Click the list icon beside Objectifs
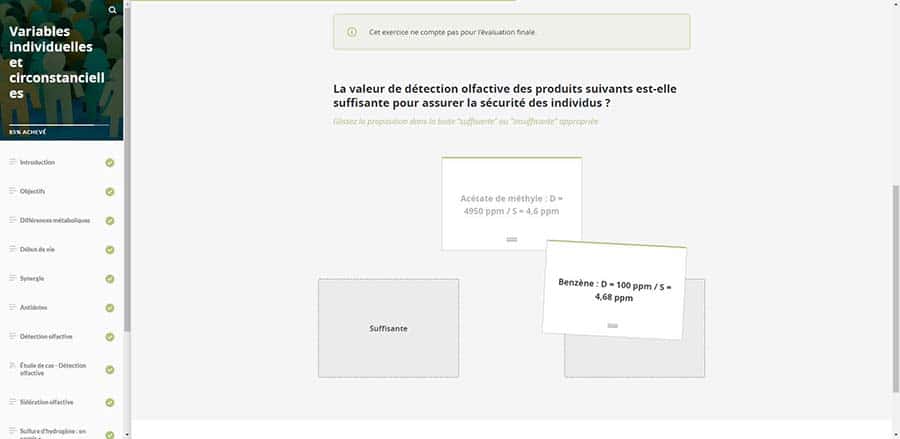900x439 pixels. point(13,191)
